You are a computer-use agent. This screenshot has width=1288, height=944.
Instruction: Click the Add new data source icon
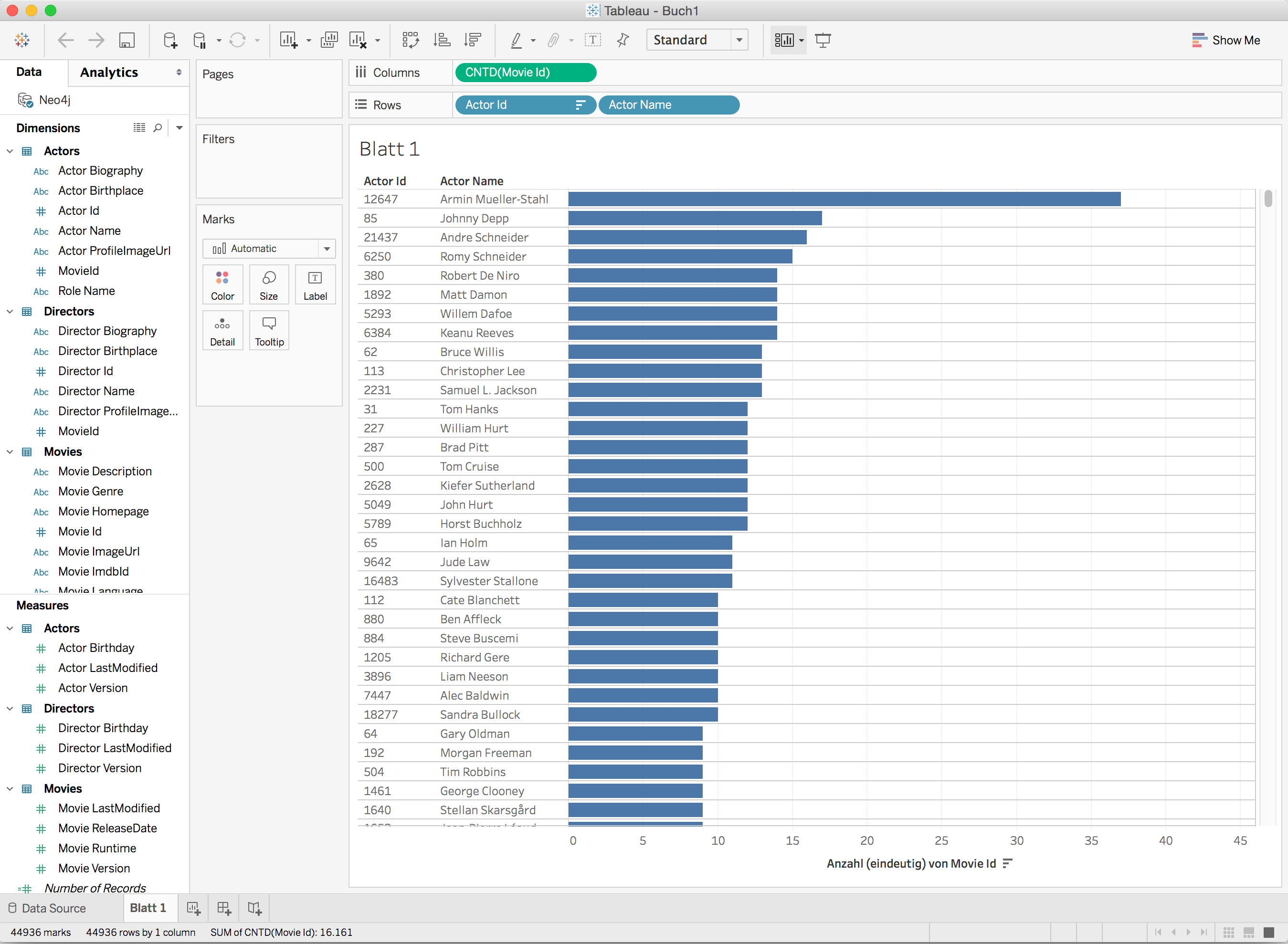click(x=170, y=40)
